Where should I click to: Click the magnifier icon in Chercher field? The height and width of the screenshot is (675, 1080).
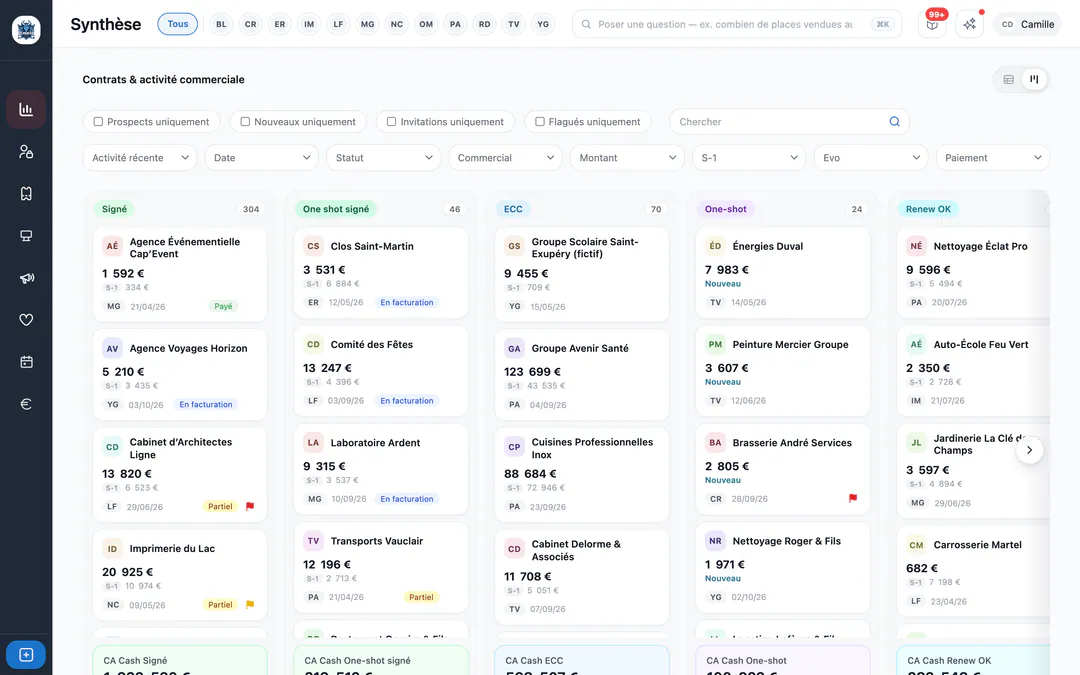[894, 122]
